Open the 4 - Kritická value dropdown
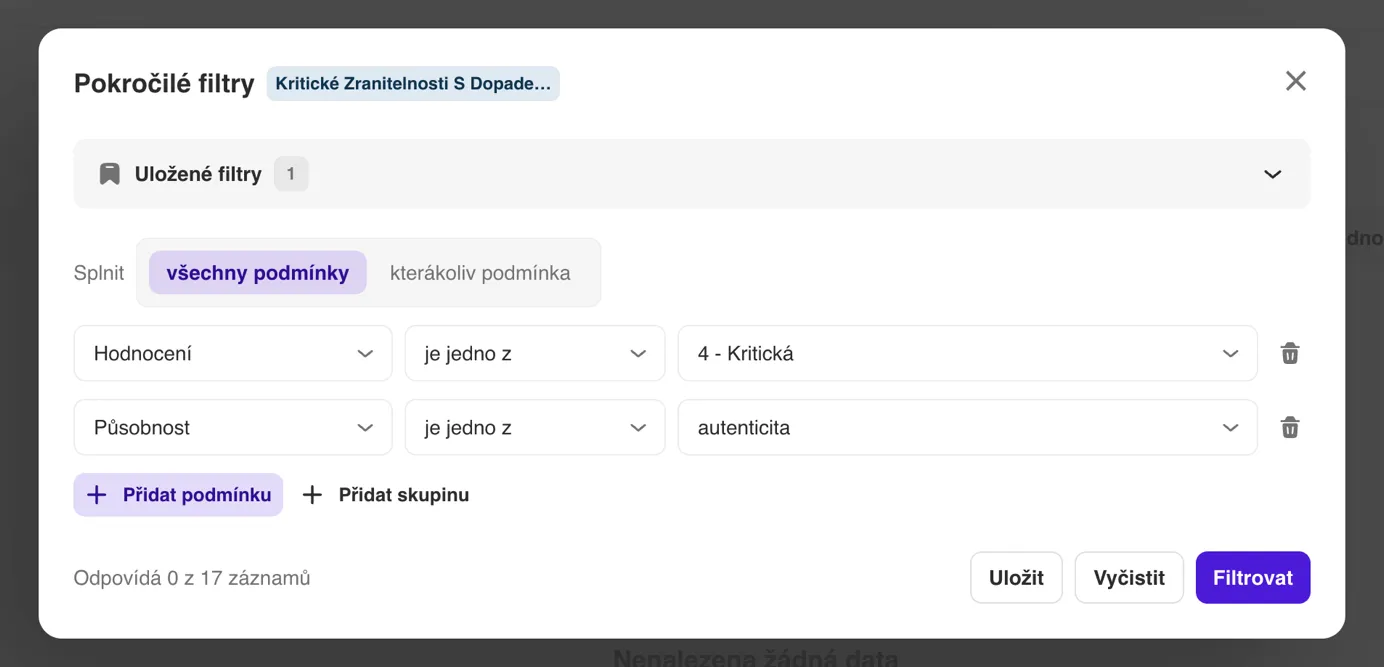Image resolution: width=1384 pixels, height=667 pixels. [x=967, y=353]
